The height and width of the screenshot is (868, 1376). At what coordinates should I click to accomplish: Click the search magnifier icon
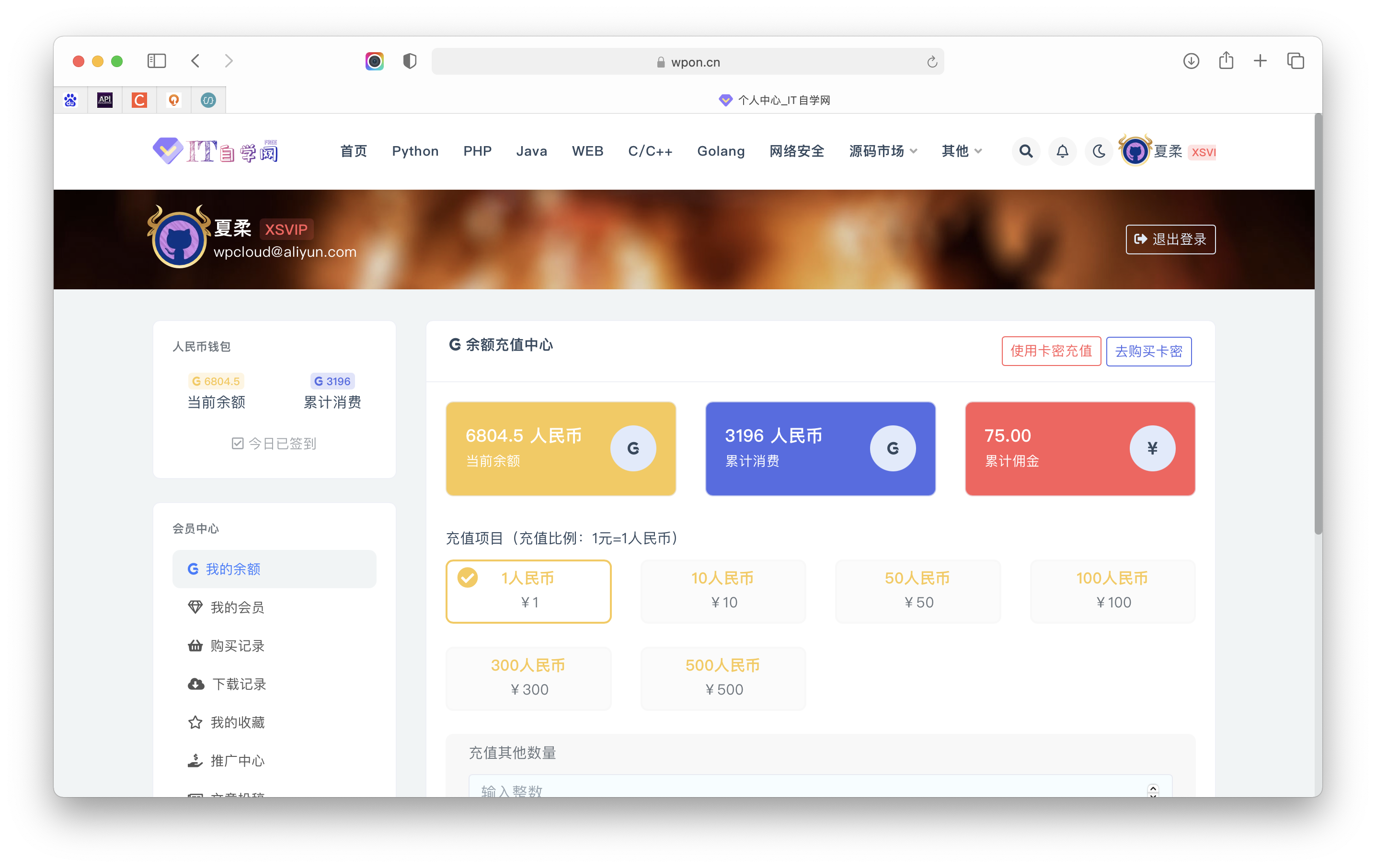coord(1026,151)
